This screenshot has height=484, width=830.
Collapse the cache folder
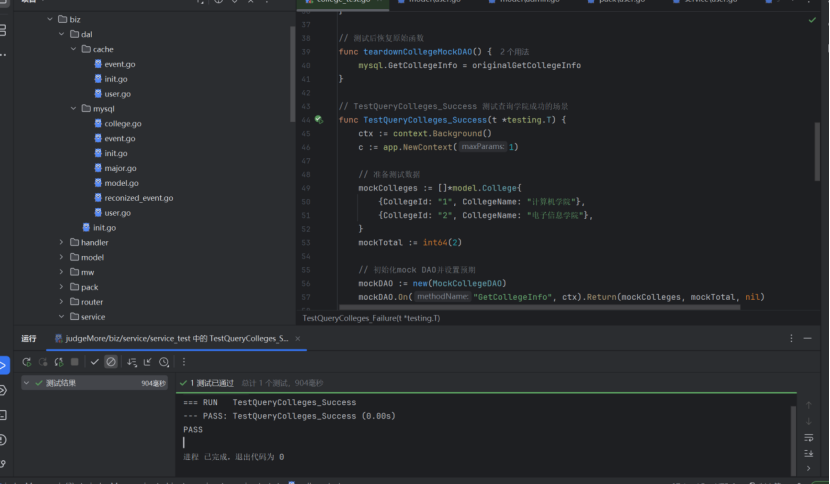tap(73, 49)
